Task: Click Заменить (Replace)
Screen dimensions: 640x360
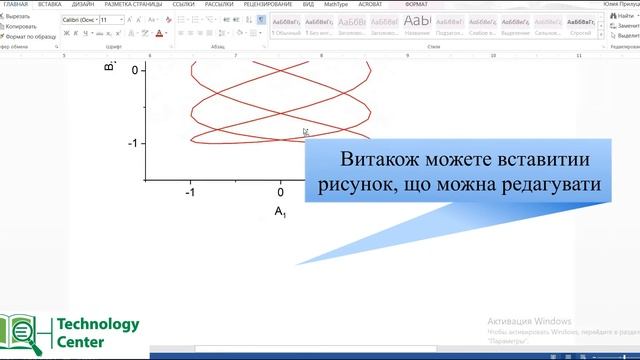Action: point(624,26)
